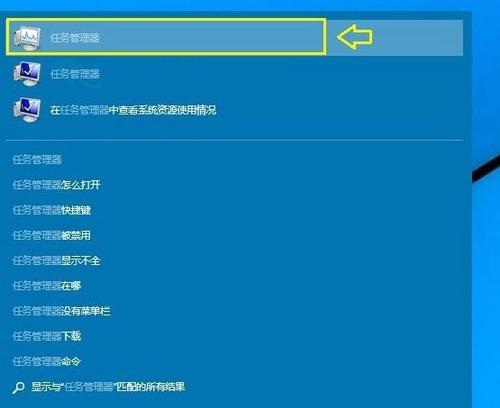This screenshot has width=500, height=408.
Task: Choose plain 任务管理器 search suggestion
Action: (x=37, y=160)
